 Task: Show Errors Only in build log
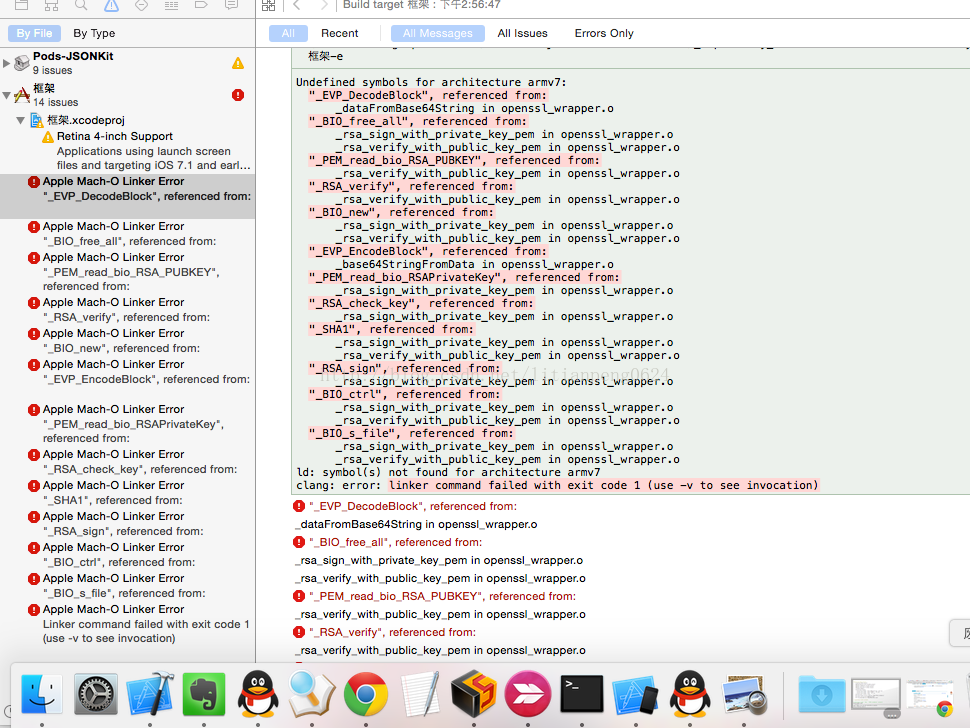point(604,33)
